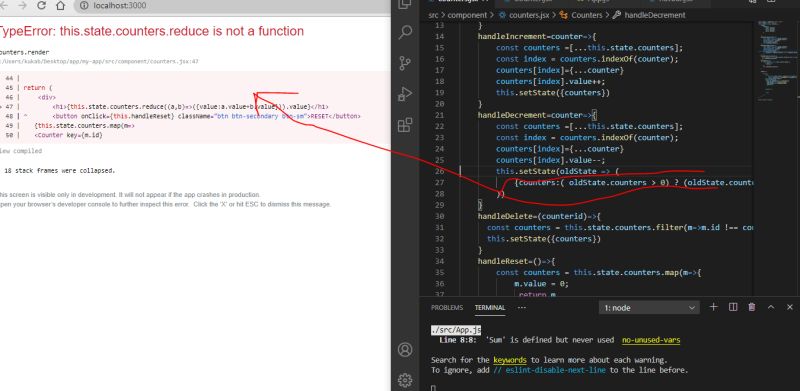Viewport: 800px width, 391px height.
Task: Open the Accounts menu in the activity bar
Action: click(x=405, y=350)
